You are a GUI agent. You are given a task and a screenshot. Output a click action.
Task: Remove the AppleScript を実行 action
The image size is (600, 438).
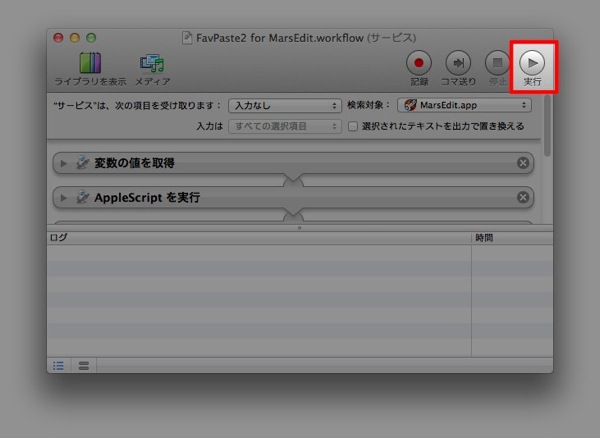(523, 197)
